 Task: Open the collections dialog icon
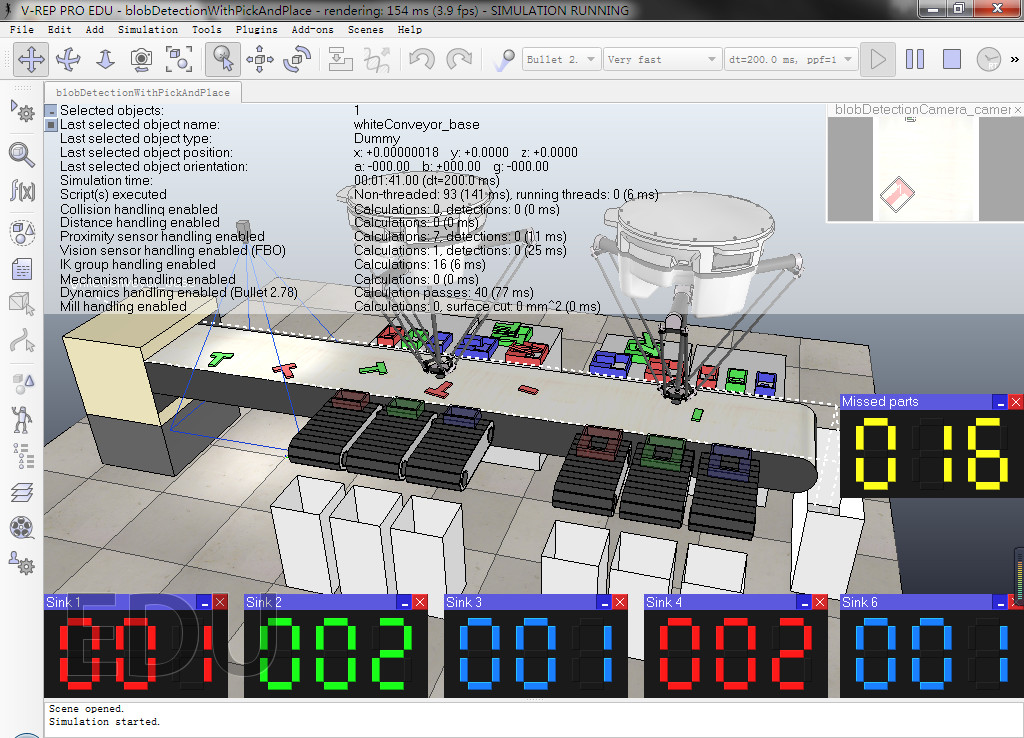point(22,232)
